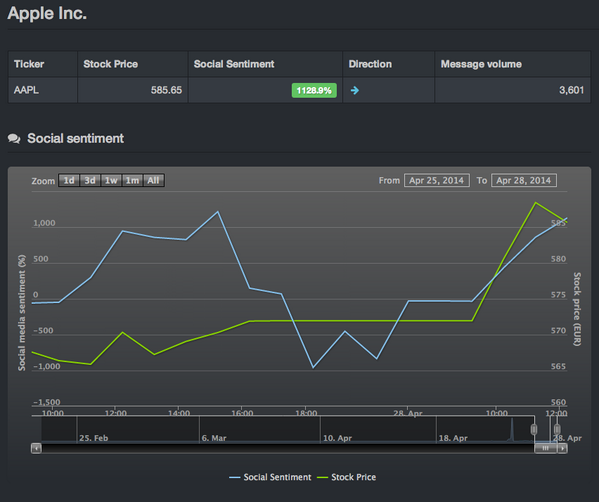Set zoom to 1m
Viewport: 599px width, 502px height.
pyautogui.click(x=133, y=180)
